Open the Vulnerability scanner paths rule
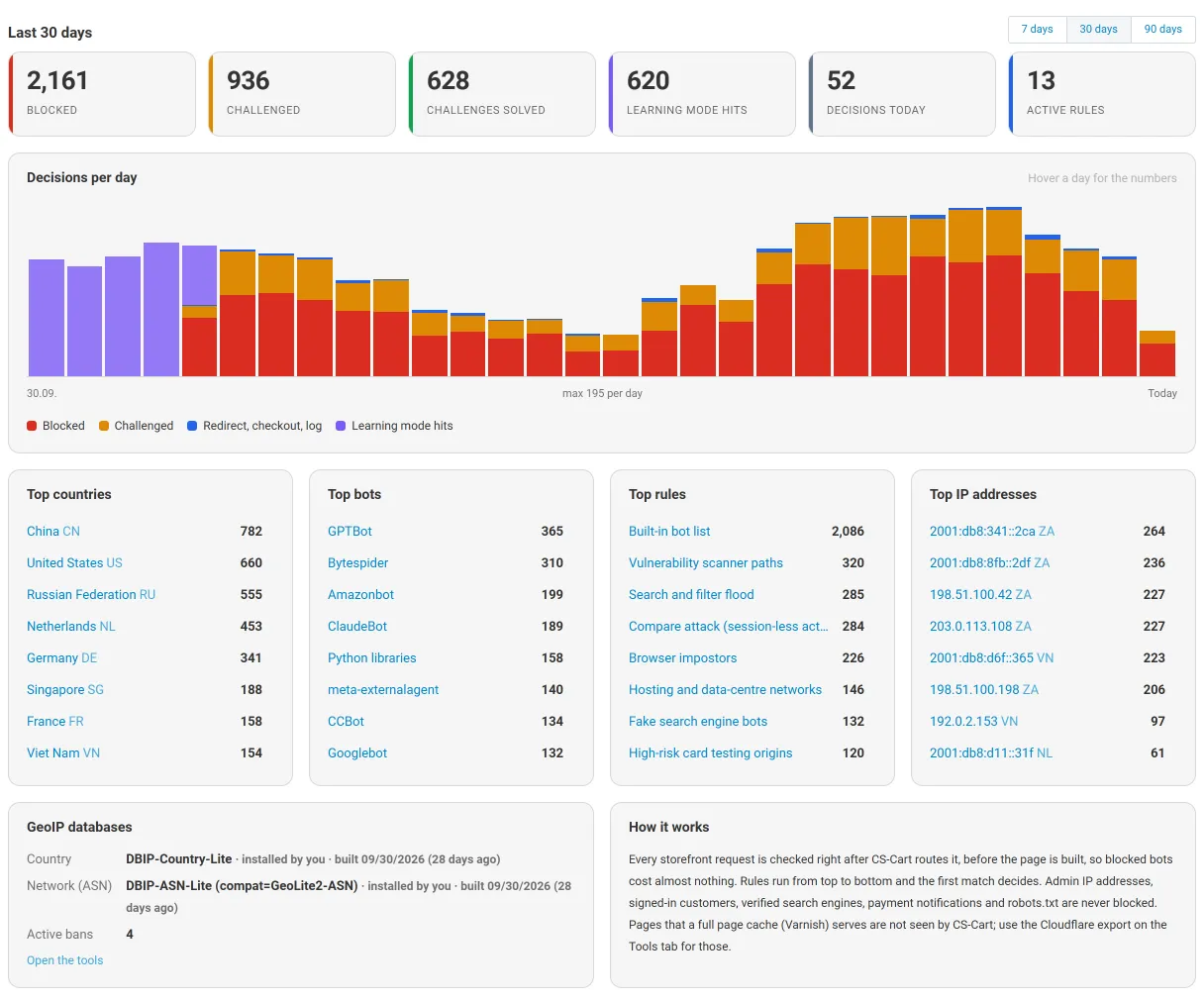The image size is (1204, 1000). coord(706,563)
